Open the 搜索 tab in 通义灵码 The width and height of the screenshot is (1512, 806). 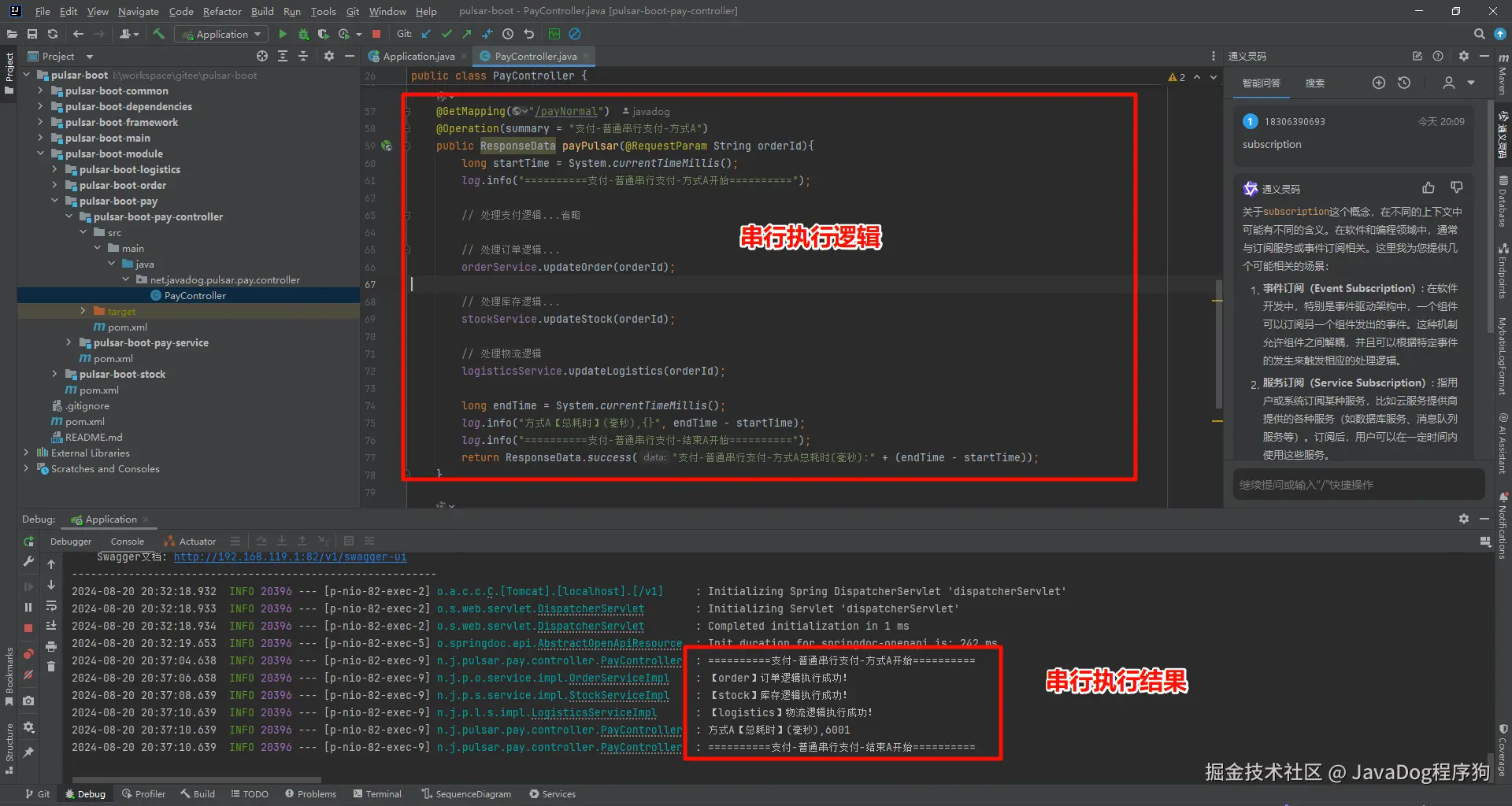pyautogui.click(x=1314, y=83)
